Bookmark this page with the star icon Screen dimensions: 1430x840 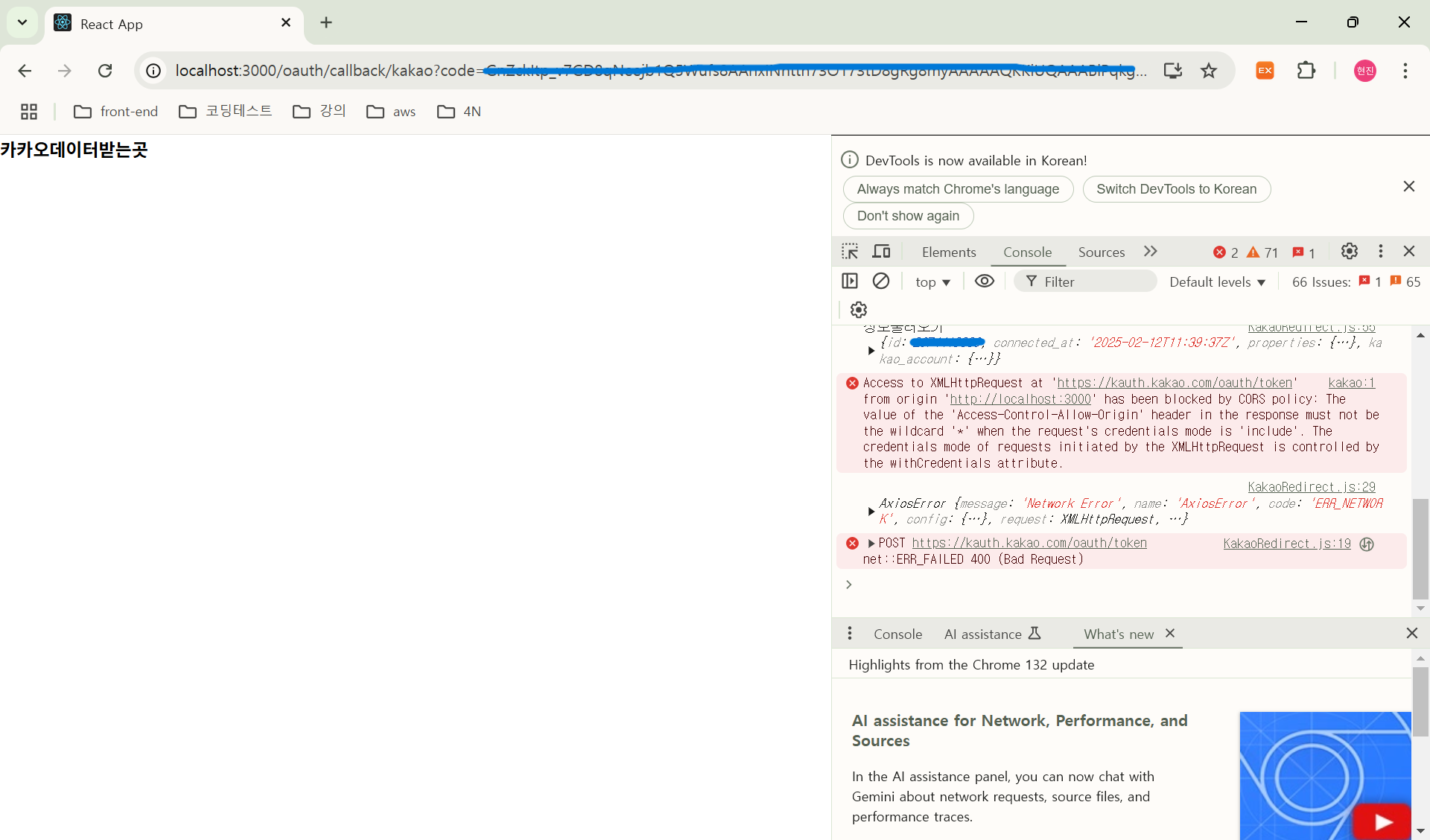[x=1209, y=71]
